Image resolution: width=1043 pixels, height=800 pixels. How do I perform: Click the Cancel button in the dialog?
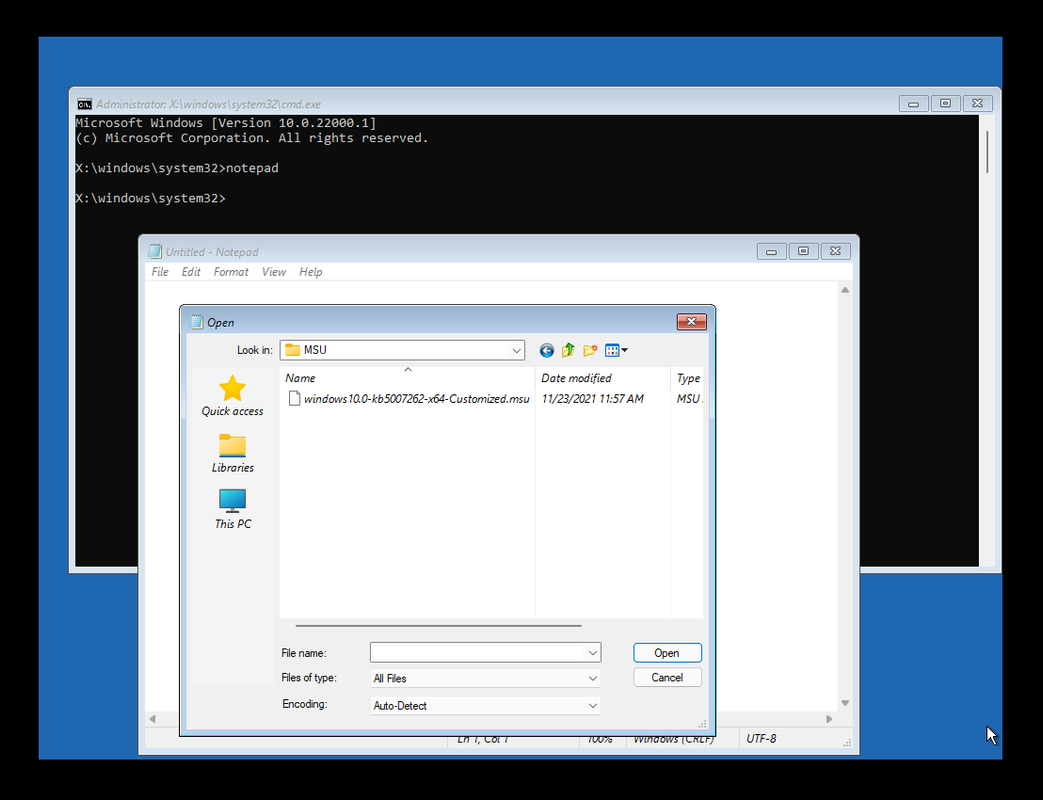click(667, 678)
